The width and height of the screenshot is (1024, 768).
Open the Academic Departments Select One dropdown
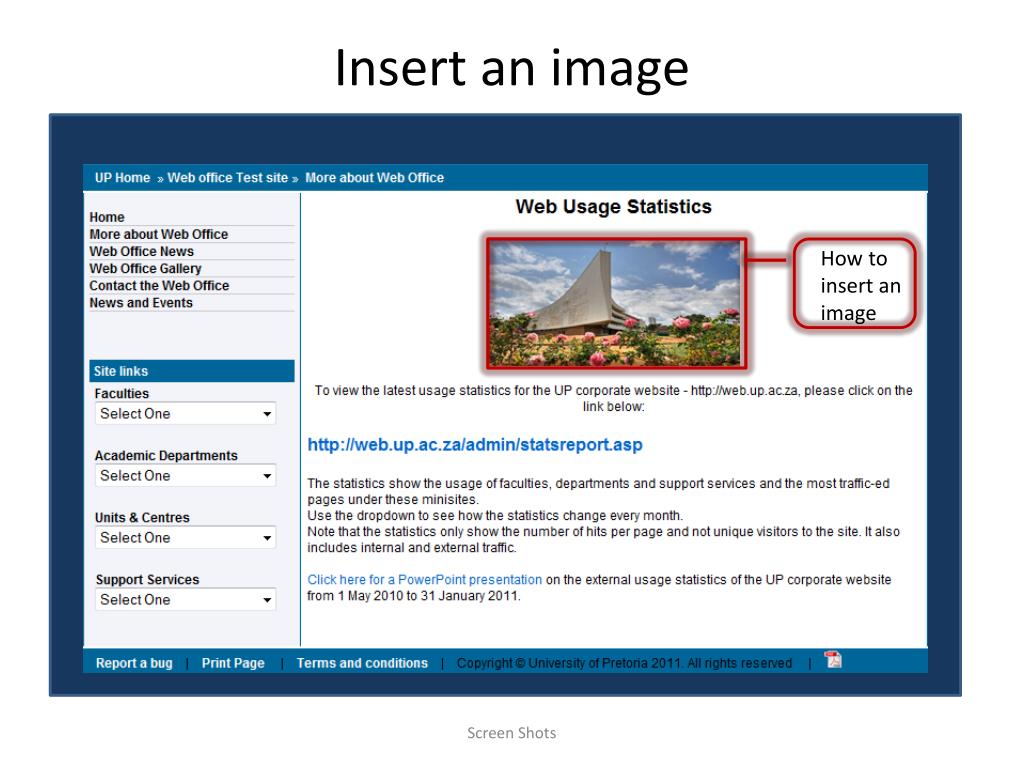click(185, 475)
